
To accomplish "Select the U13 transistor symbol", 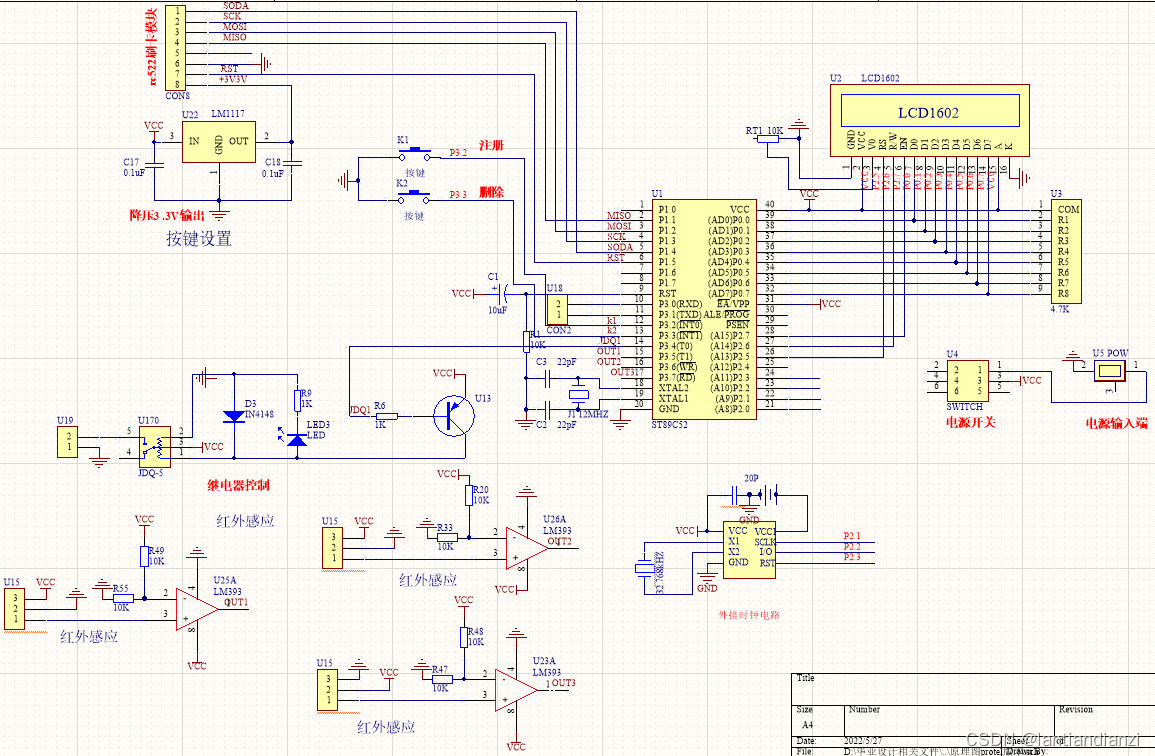I will [454, 416].
